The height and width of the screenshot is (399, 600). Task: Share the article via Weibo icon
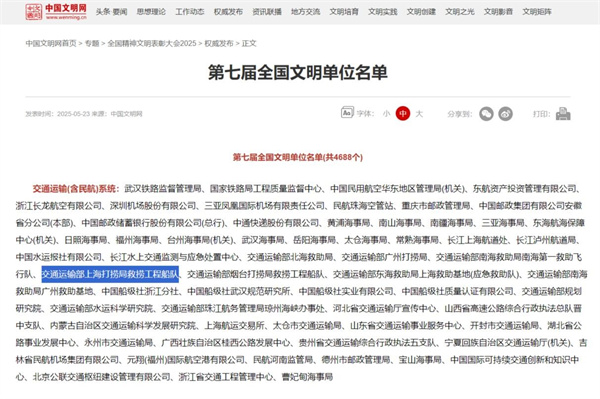click(505, 114)
